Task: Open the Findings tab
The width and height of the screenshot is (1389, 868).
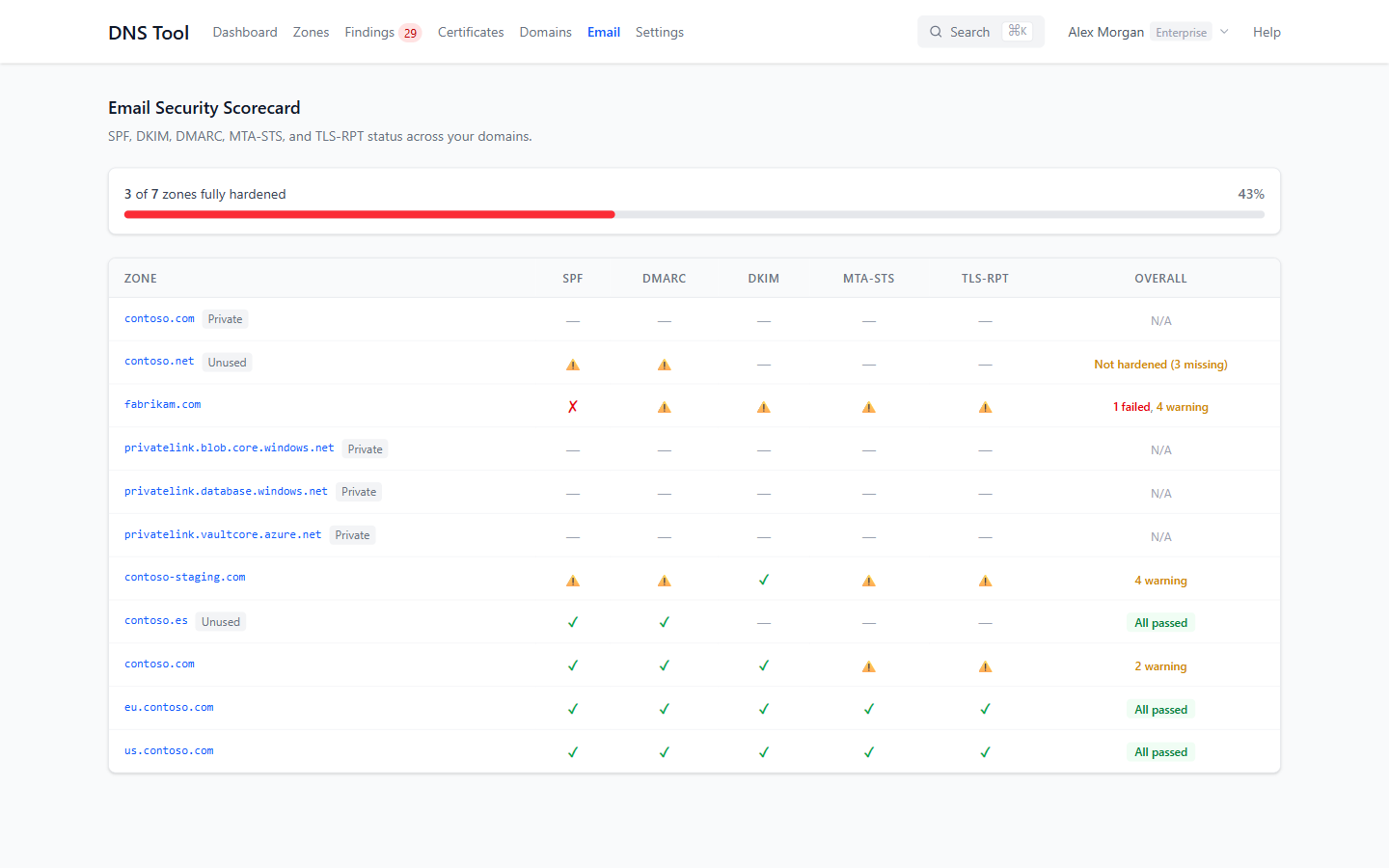Action: pyautogui.click(x=383, y=32)
